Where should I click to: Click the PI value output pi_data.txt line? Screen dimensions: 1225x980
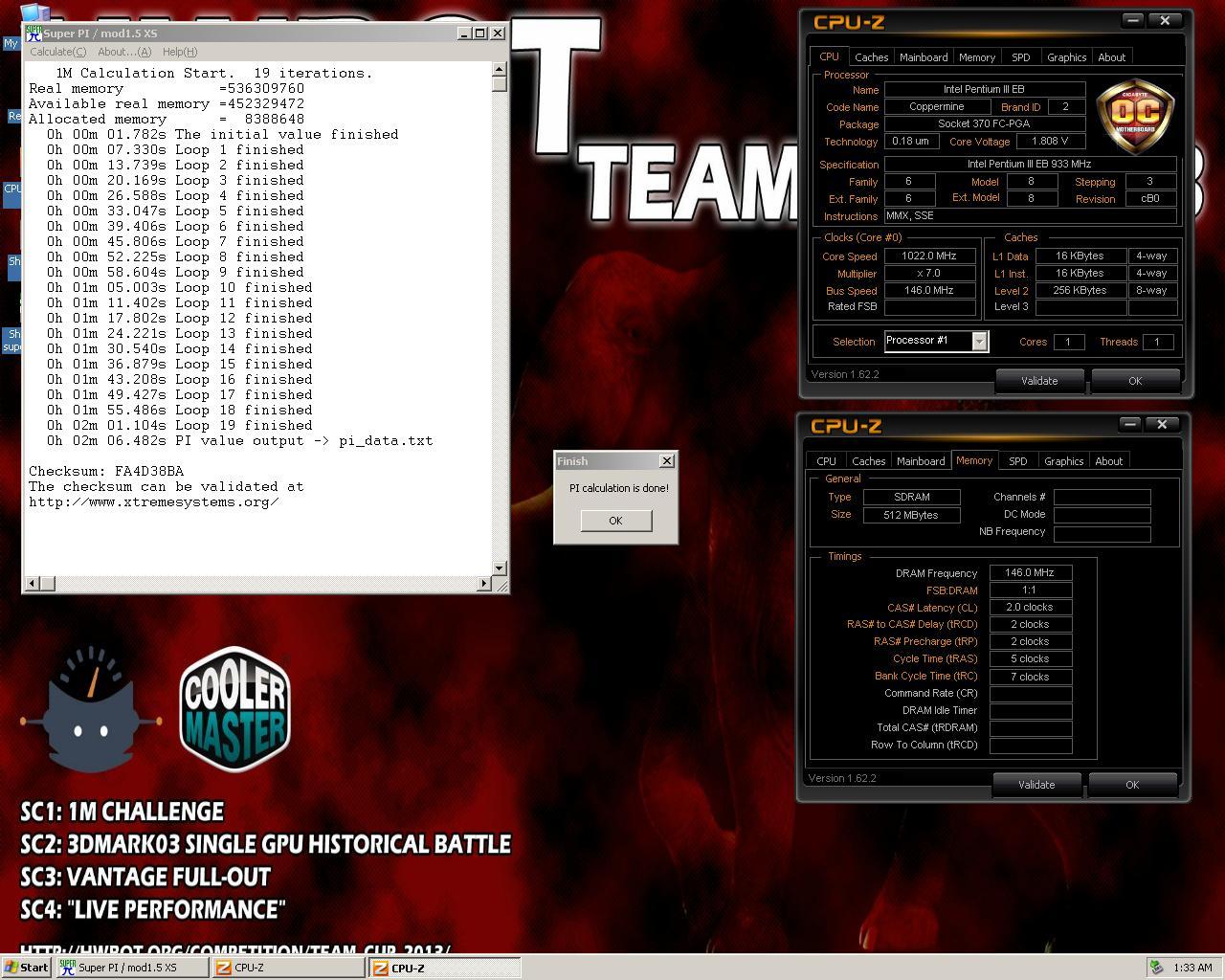tap(240, 440)
